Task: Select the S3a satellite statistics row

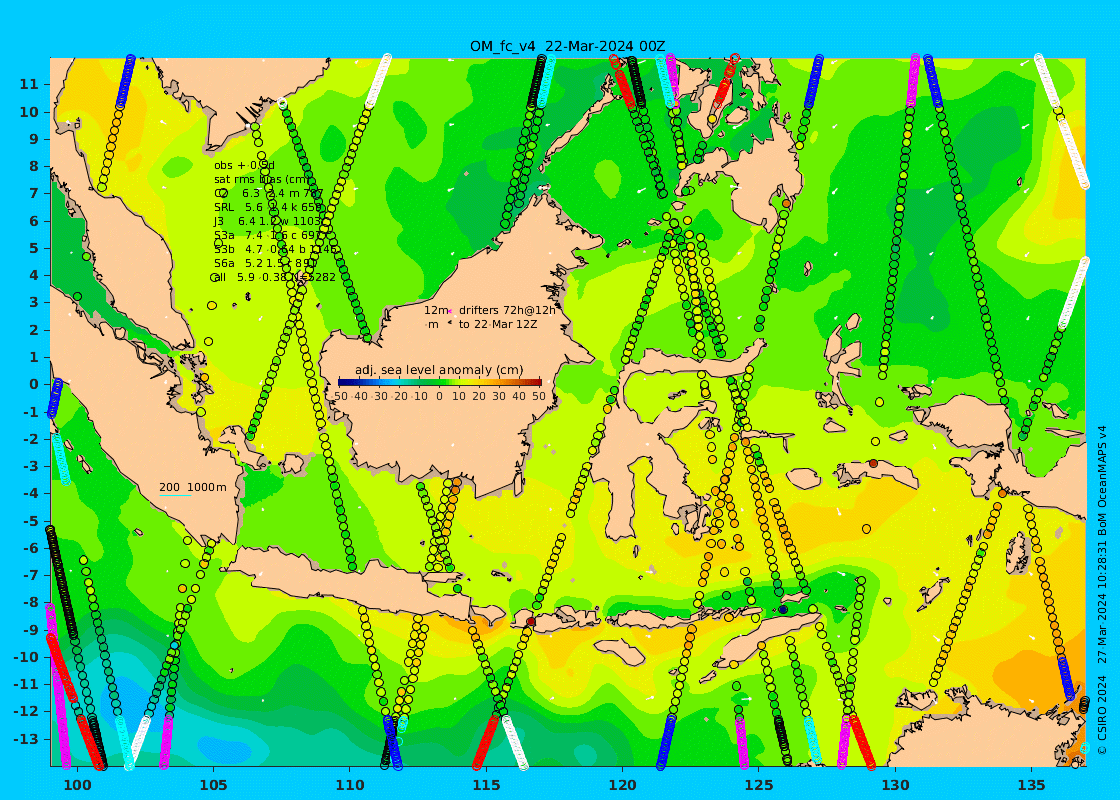Action: click(x=270, y=235)
